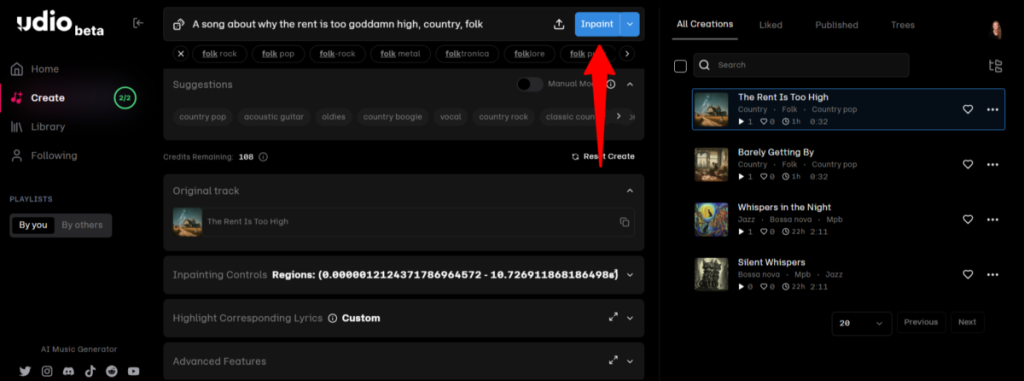Click the blue Inpaint button
Screen dimensions: 1024x381
tap(598, 24)
